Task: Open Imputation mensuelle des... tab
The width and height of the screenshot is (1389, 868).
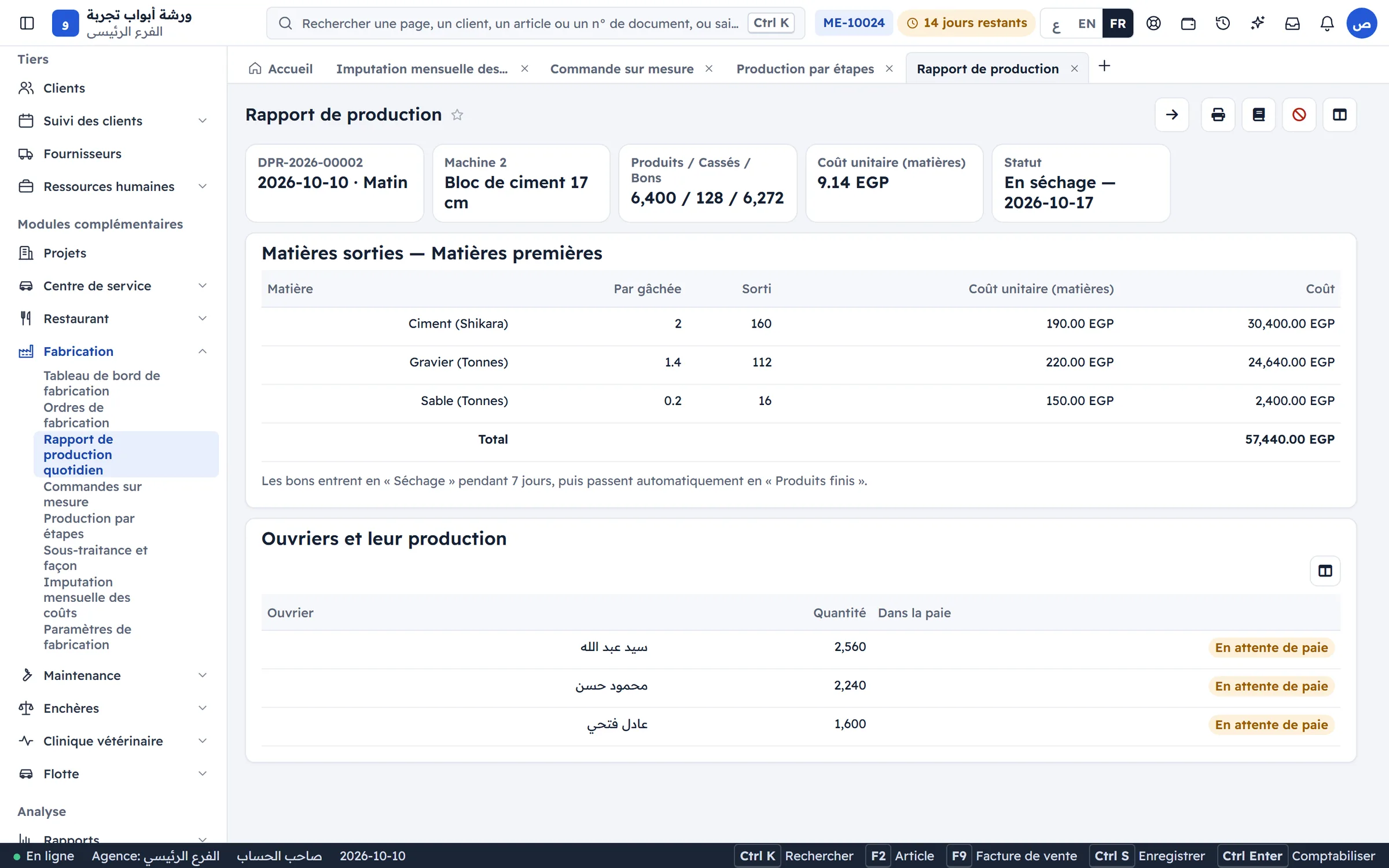Action: [422, 69]
